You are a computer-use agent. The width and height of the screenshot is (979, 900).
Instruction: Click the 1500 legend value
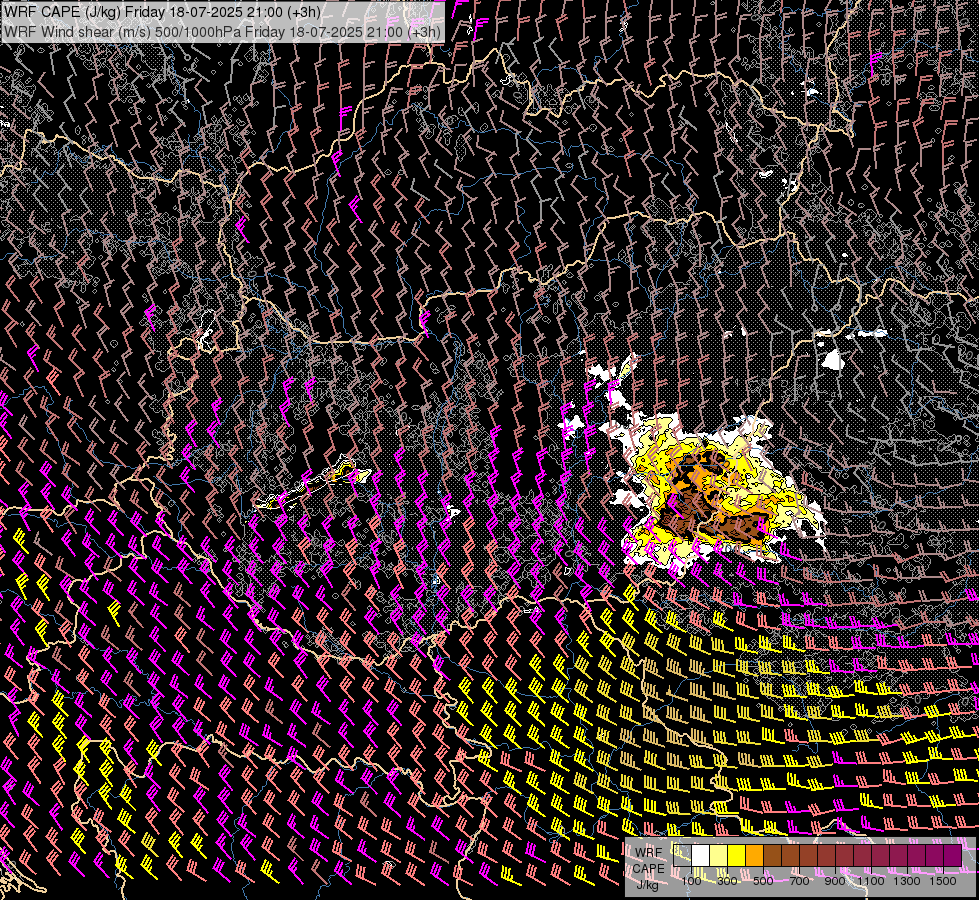(943, 881)
